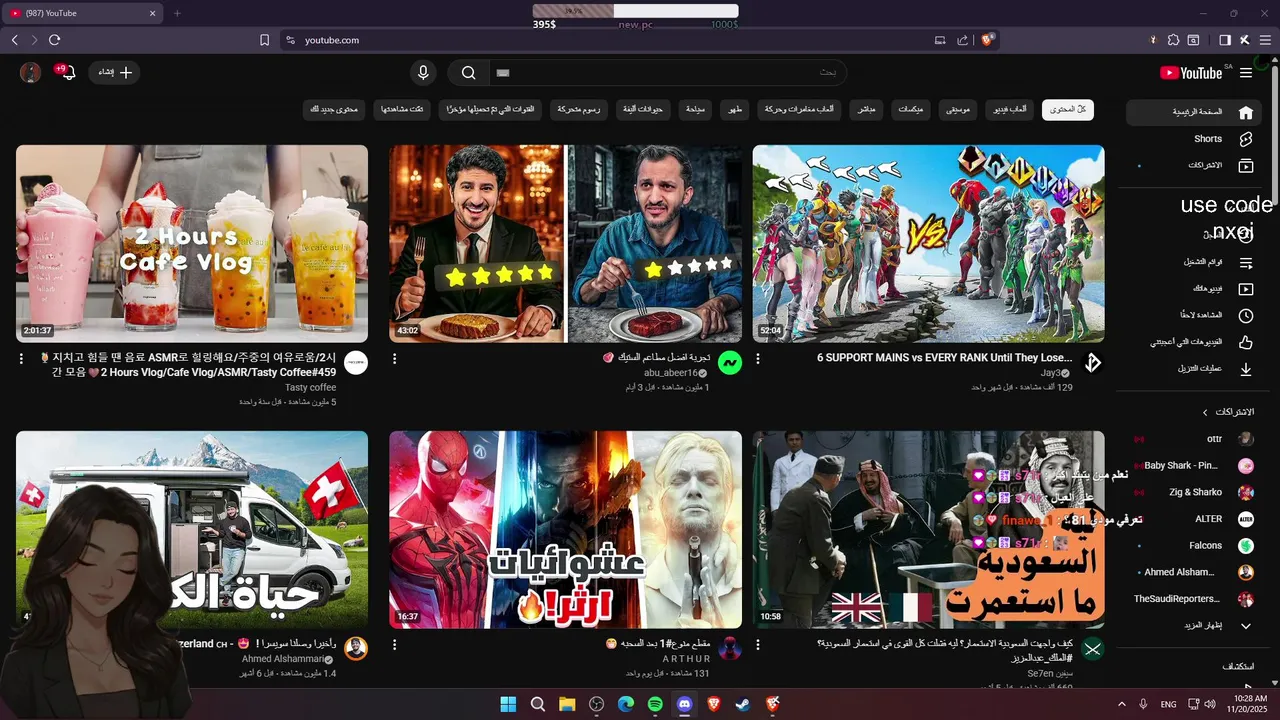Select the All content filter chip

1068,109
